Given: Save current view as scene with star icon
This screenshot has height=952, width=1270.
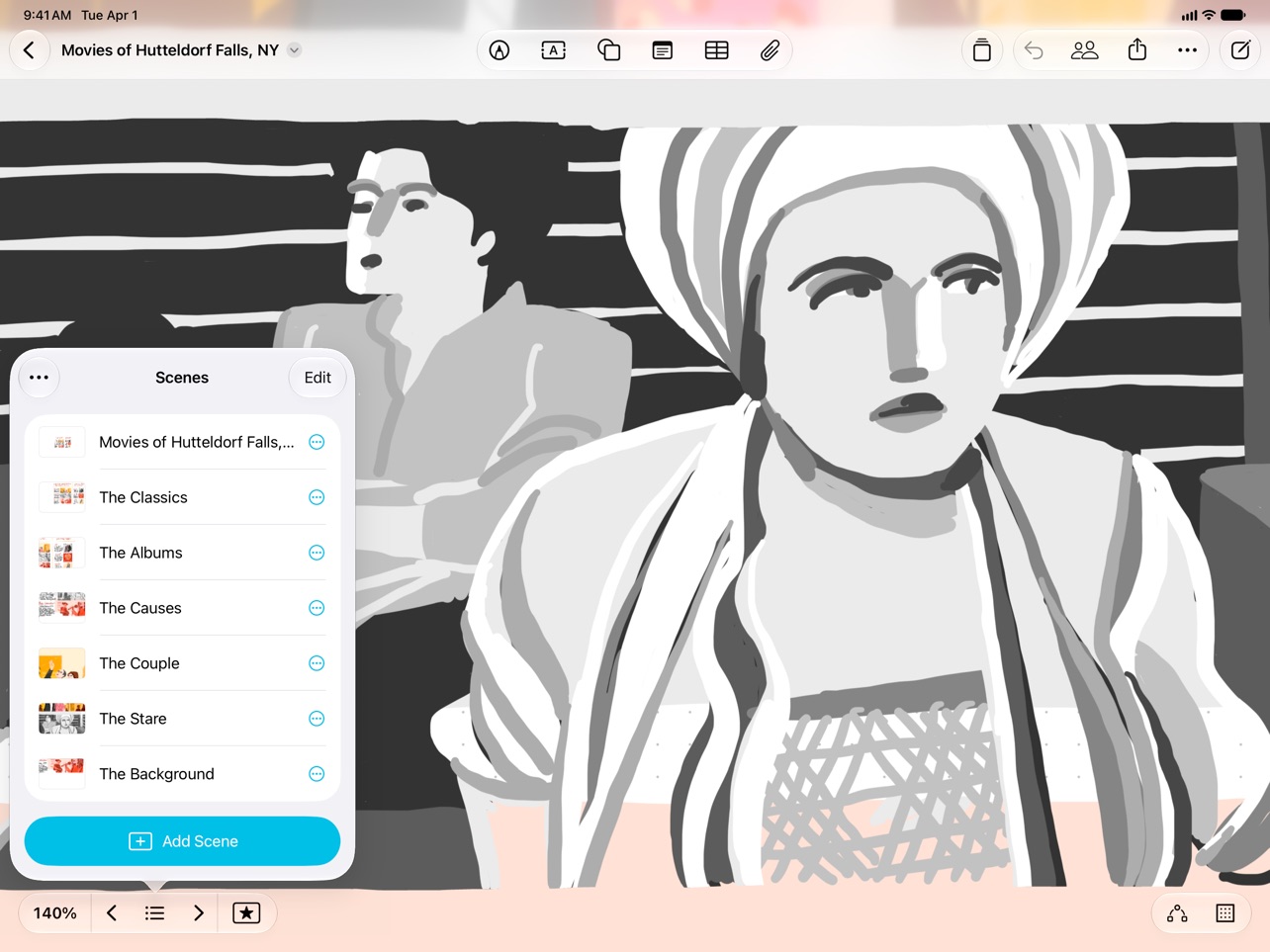Looking at the screenshot, I should tap(246, 913).
